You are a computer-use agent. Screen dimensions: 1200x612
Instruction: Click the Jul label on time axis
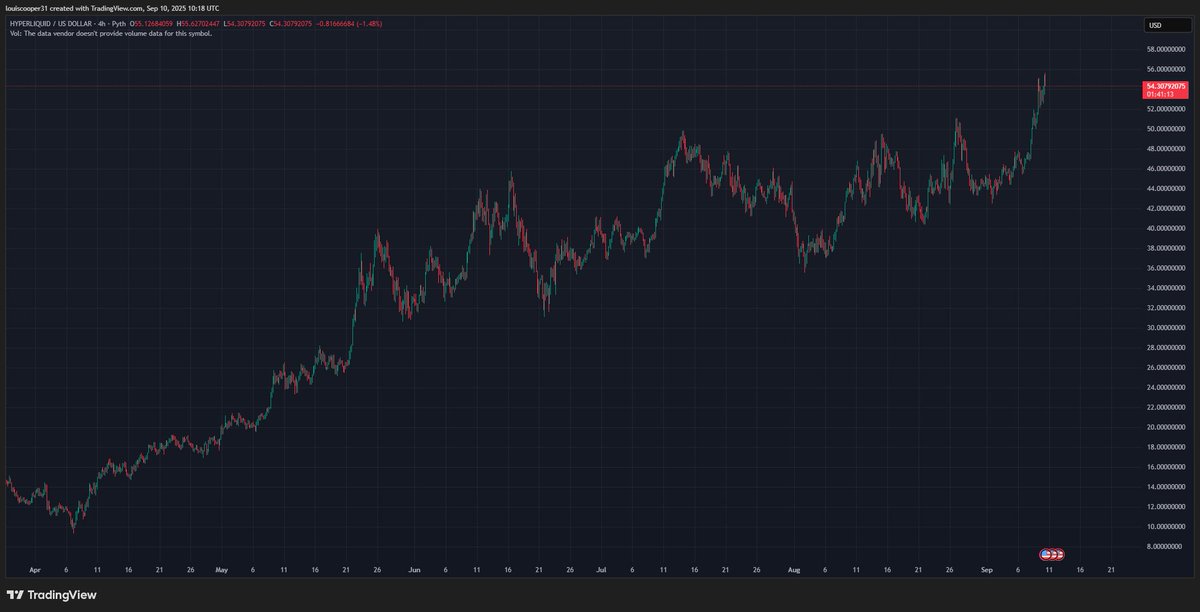coord(601,570)
